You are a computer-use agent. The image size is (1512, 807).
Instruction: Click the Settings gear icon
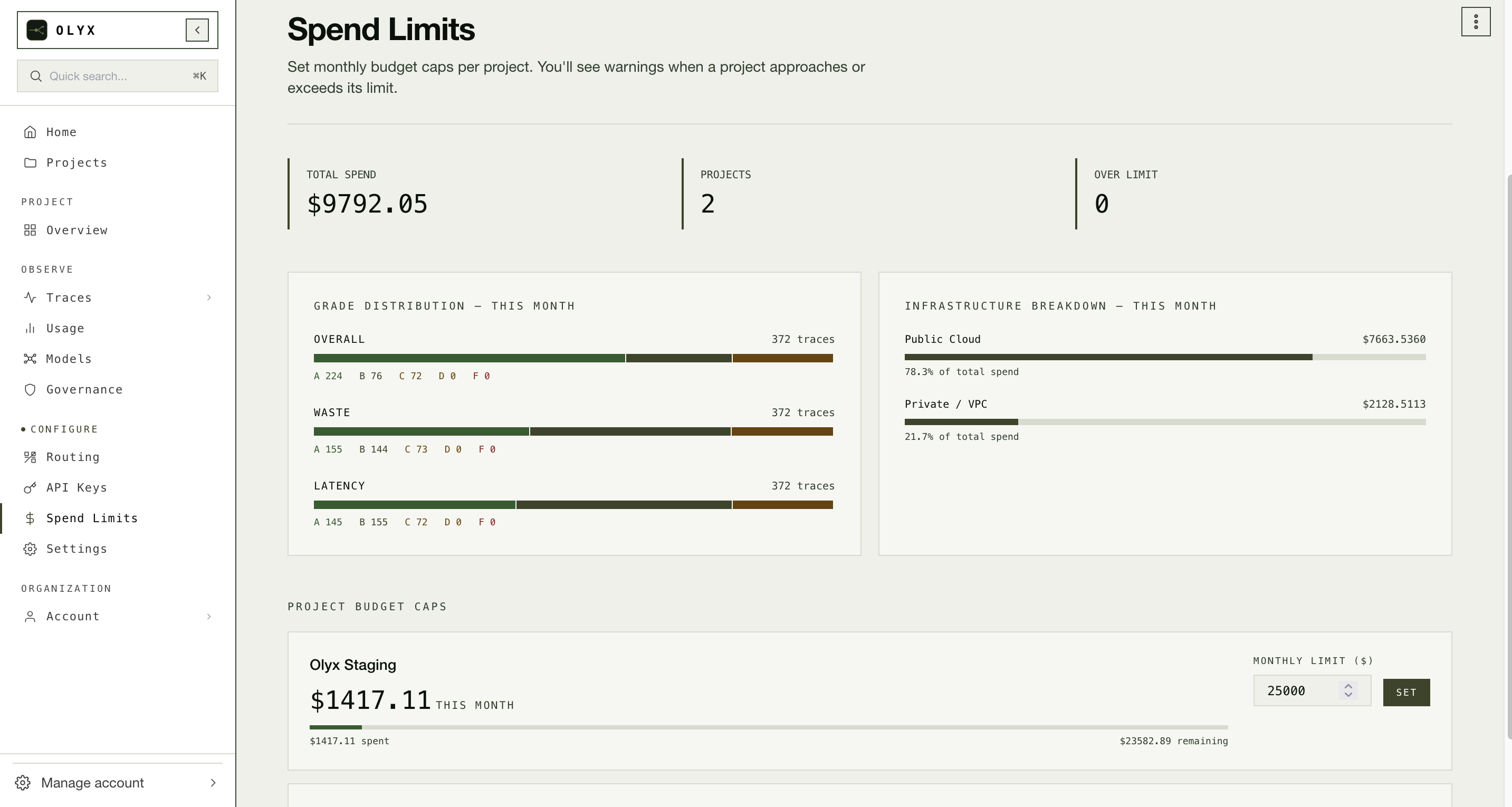click(30, 549)
